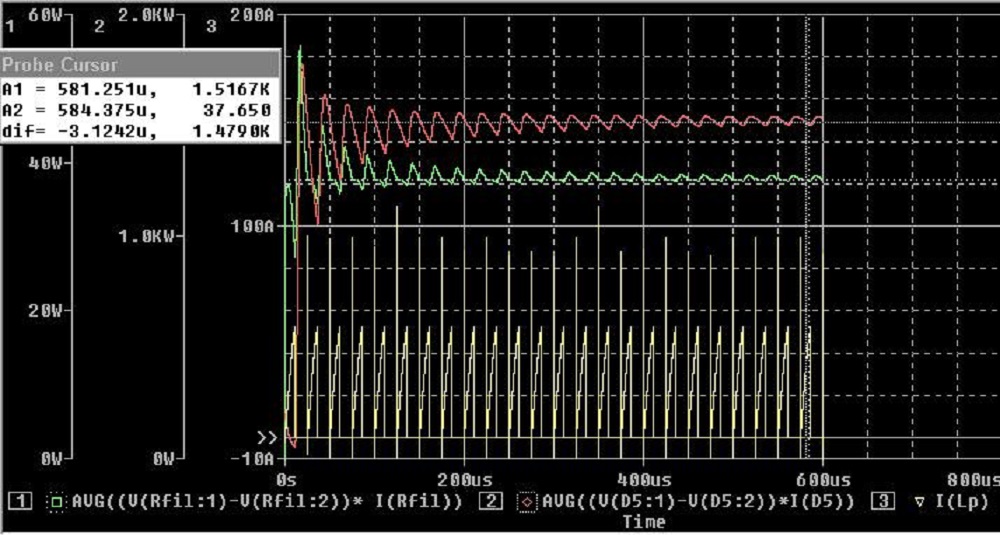Select the boxed Y-axis 1 legend icon
This screenshot has height=535, width=1000.
coord(26,500)
